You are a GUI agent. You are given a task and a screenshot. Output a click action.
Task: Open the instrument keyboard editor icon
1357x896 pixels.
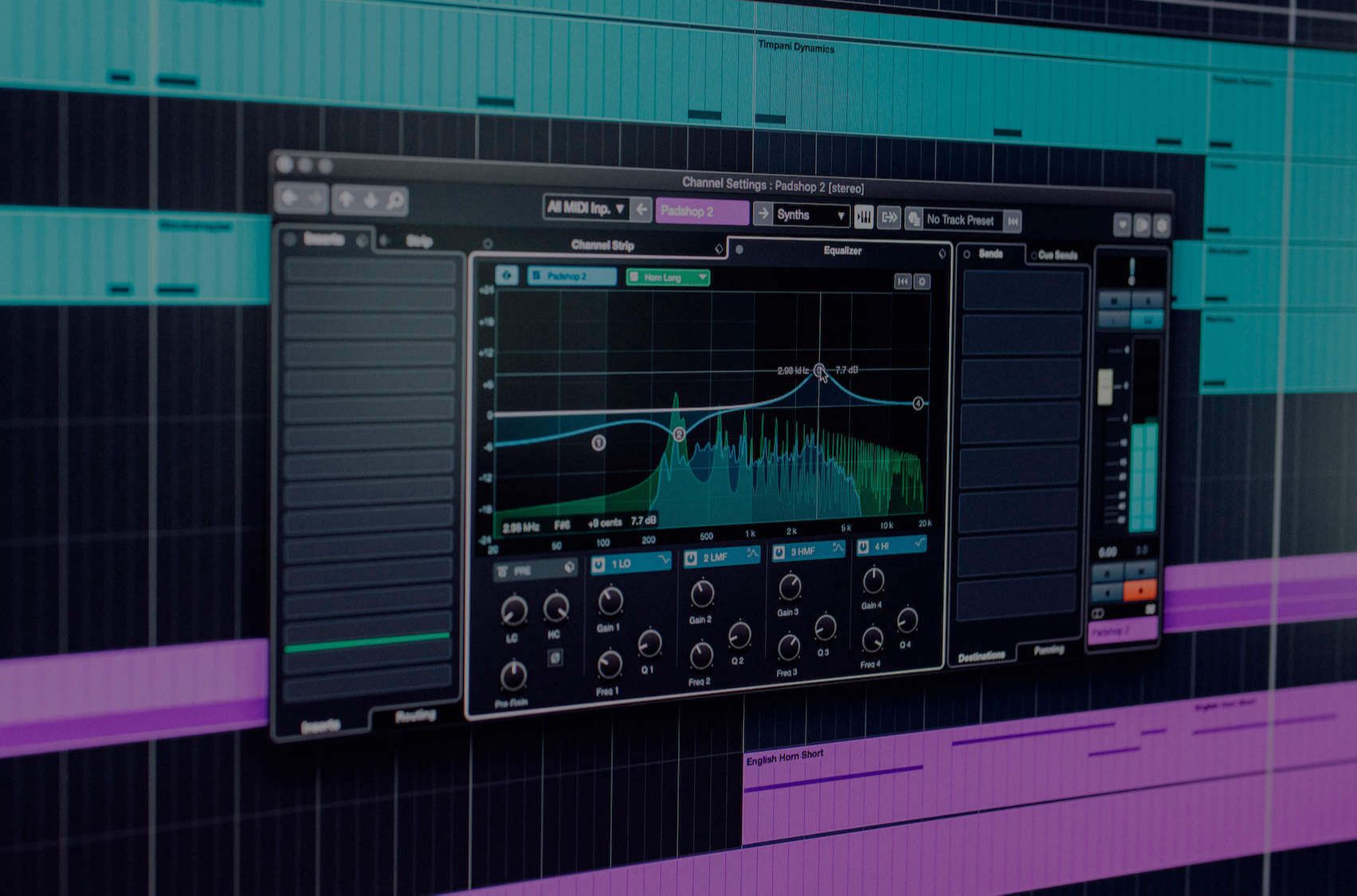(x=864, y=217)
